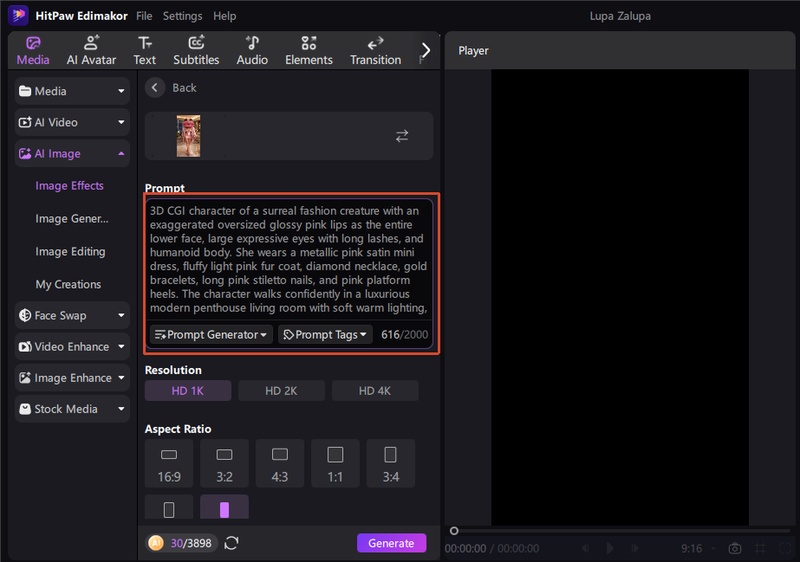This screenshot has width=800, height=562.
Task: Choose the highlighted purple portrait aspect ratio
Action: coord(224,507)
